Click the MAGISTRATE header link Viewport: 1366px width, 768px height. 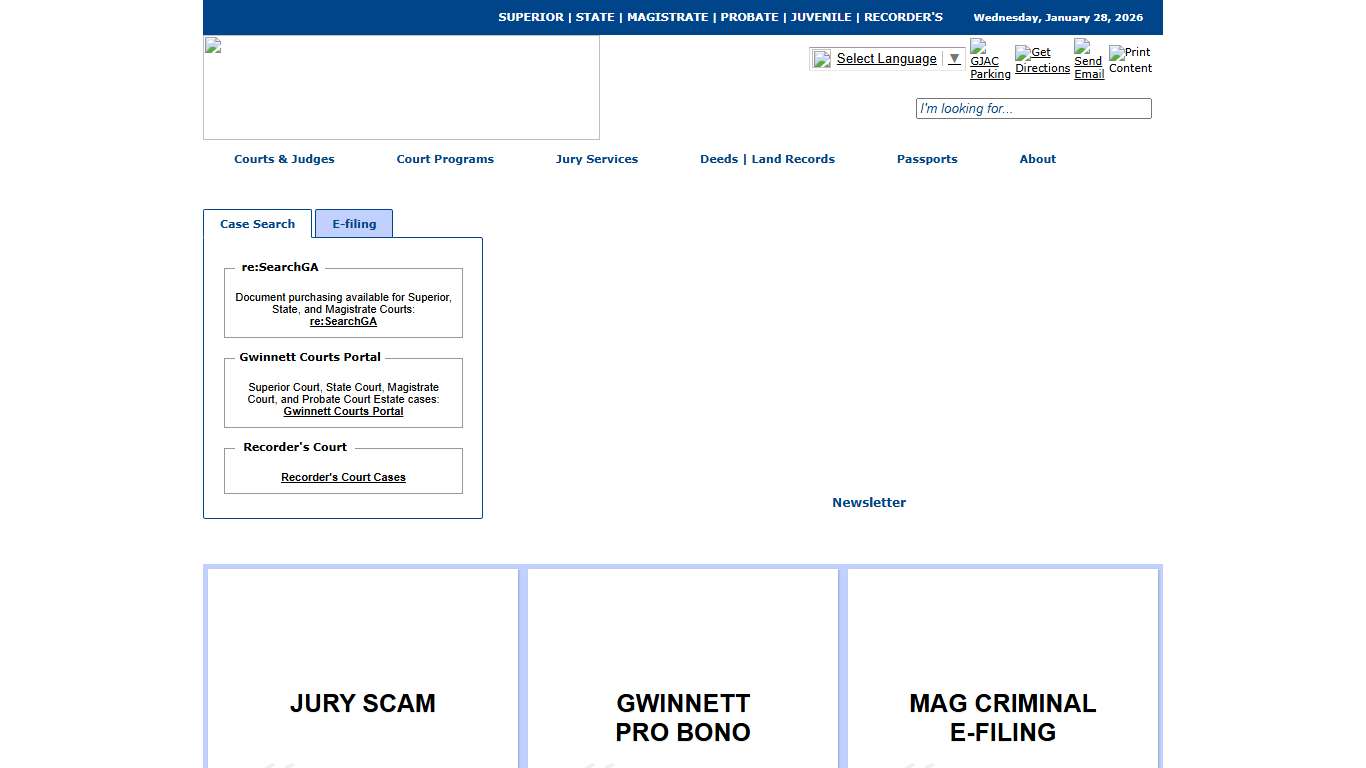(667, 17)
